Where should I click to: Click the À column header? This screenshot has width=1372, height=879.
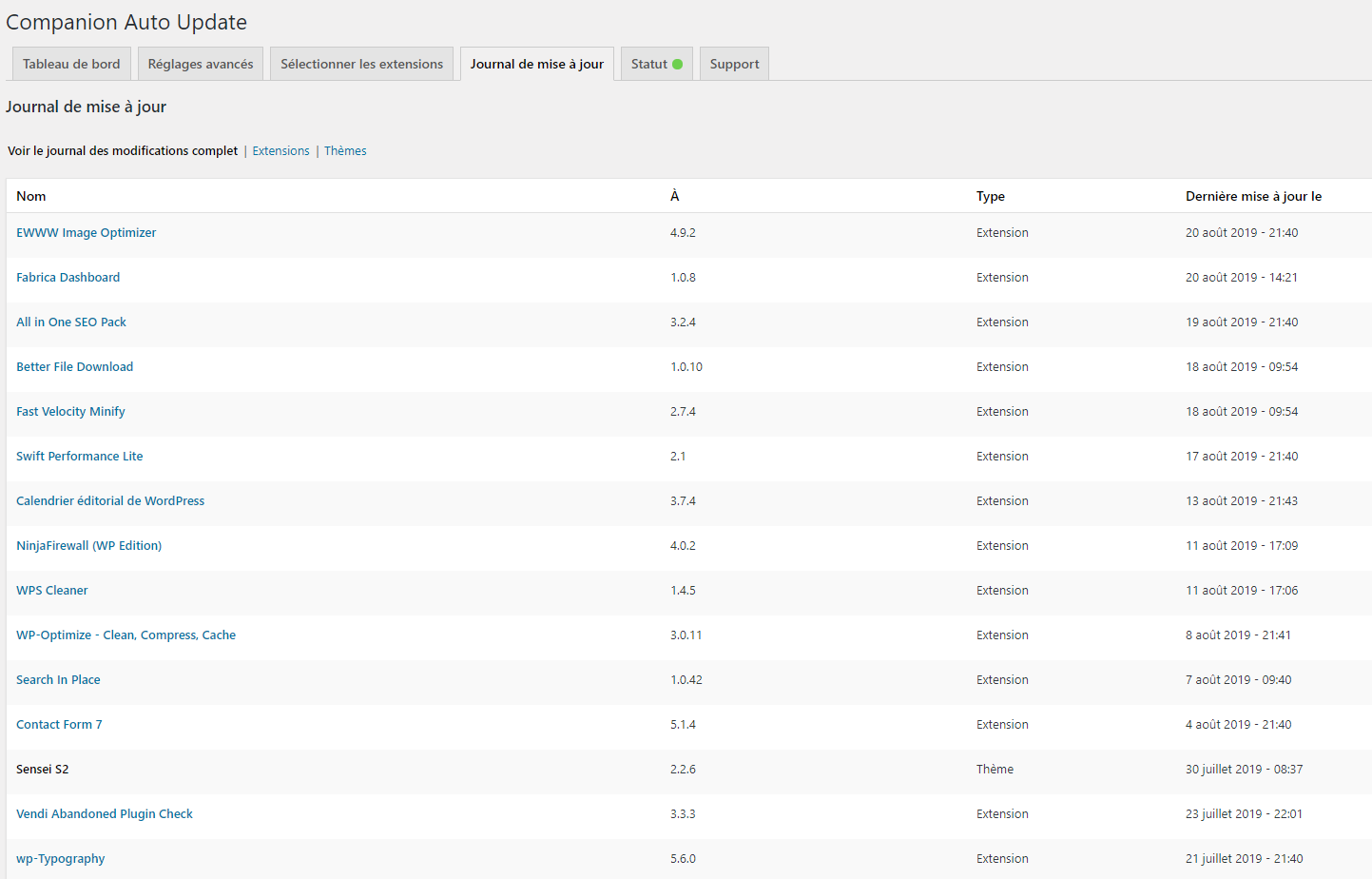point(674,196)
